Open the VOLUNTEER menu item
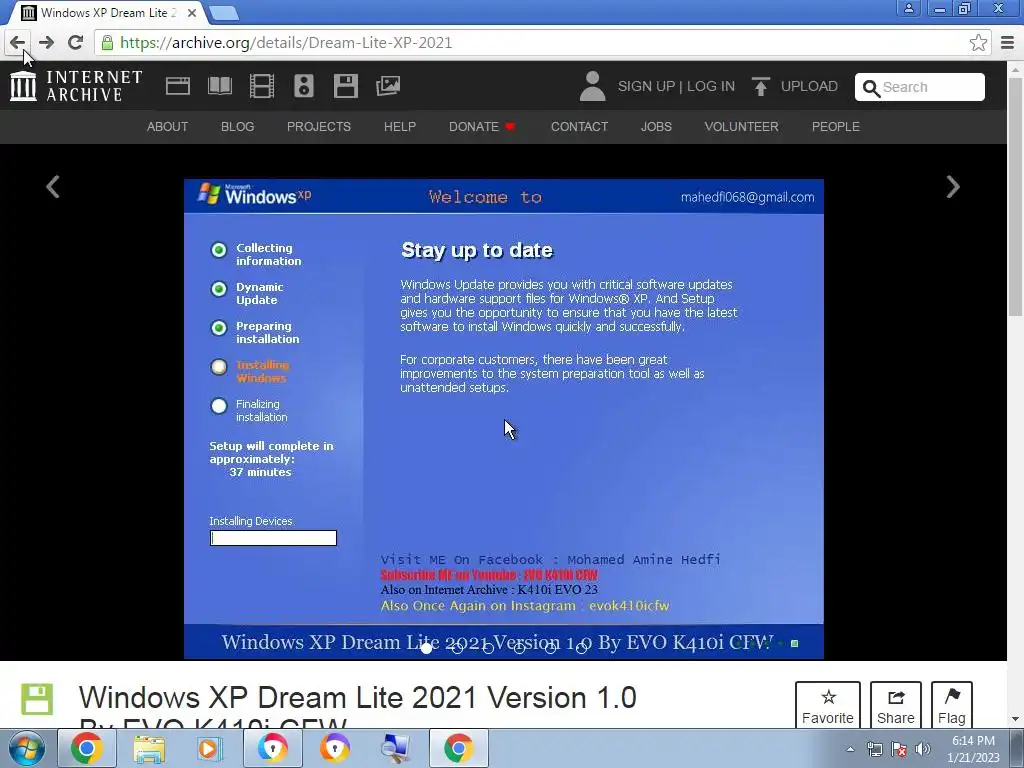Screen dimensions: 1024x768 741,127
